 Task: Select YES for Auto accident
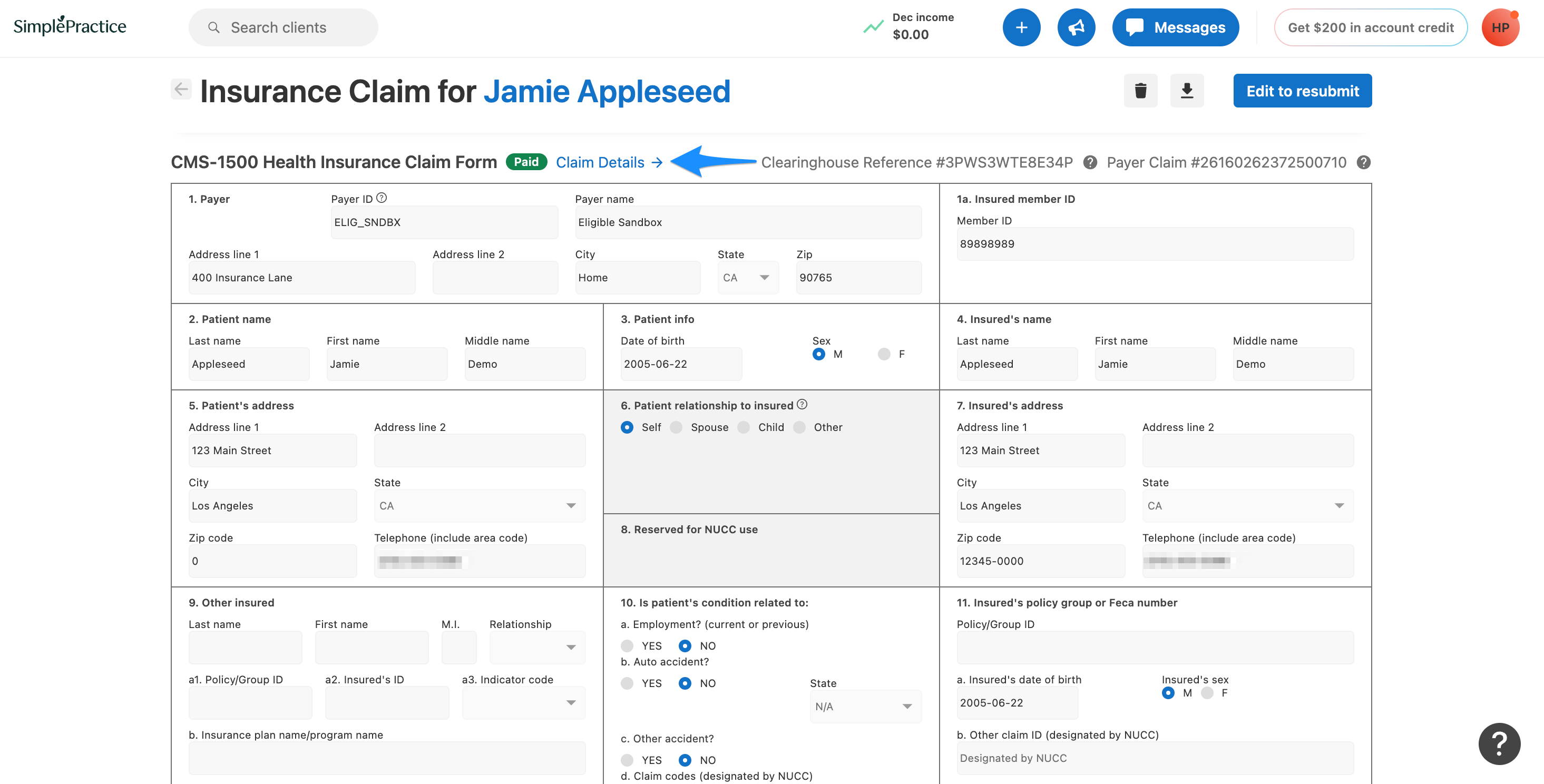coord(627,683)
